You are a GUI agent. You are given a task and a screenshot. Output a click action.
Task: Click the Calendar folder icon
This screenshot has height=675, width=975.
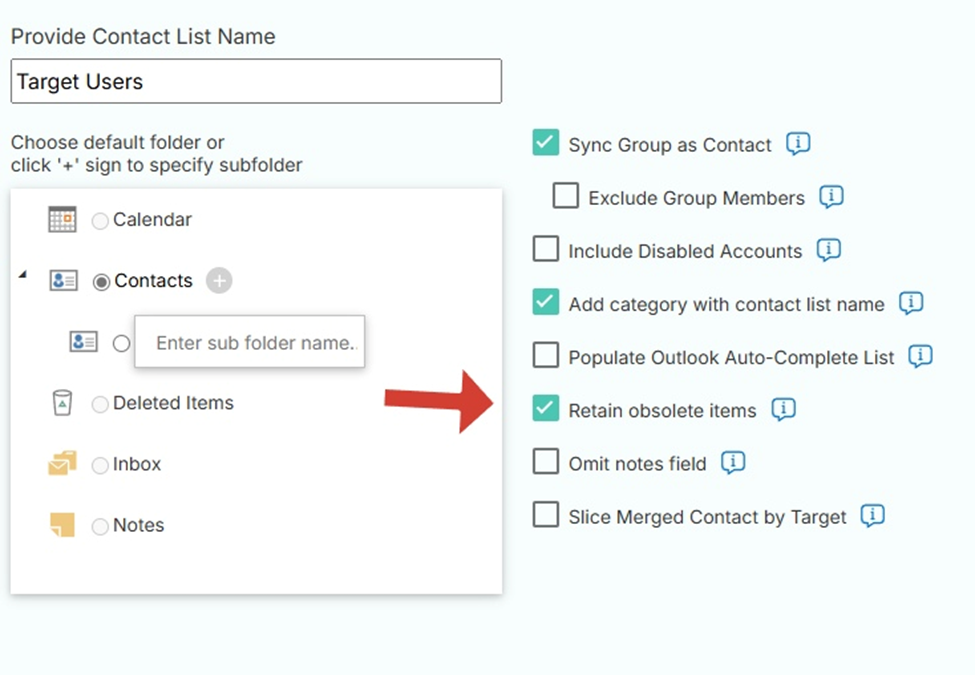point(62,219)
